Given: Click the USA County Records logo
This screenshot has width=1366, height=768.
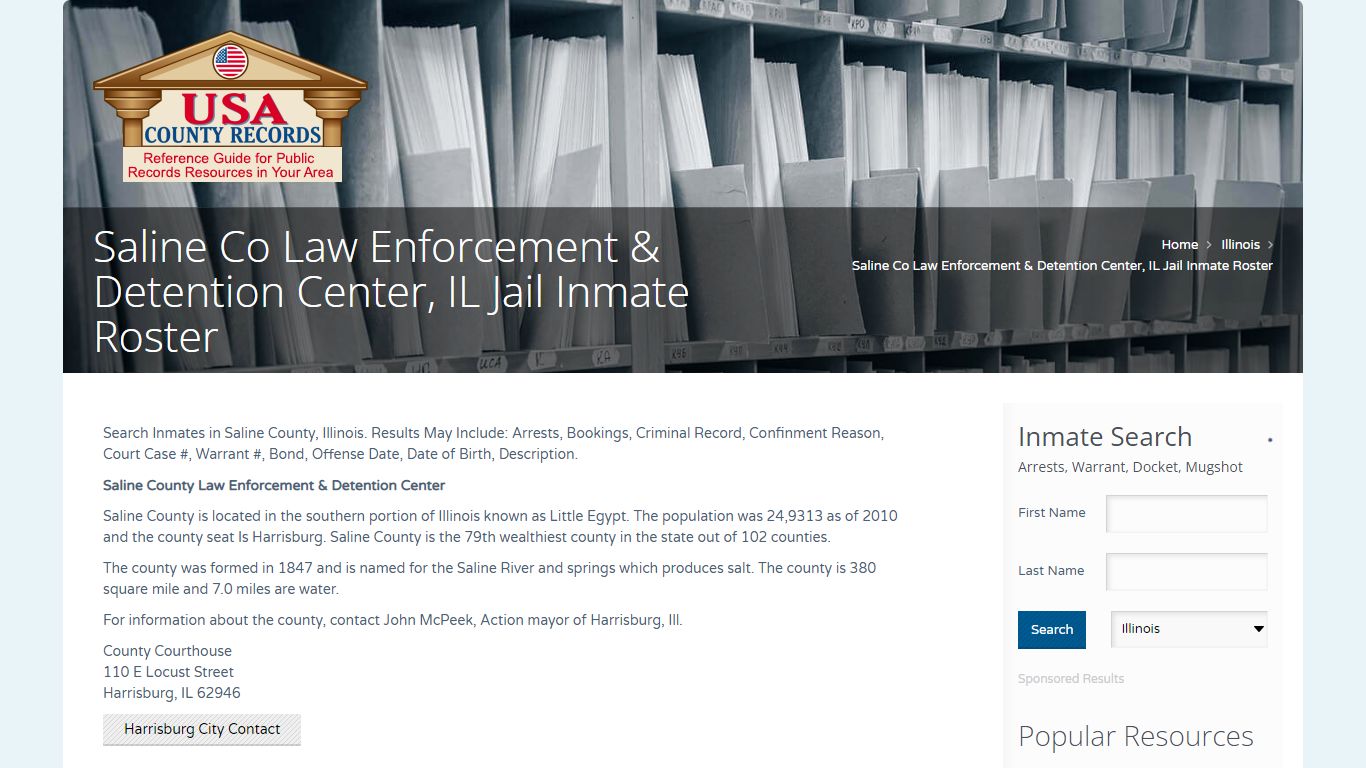Looking at the screenshot, I should 230,110.
